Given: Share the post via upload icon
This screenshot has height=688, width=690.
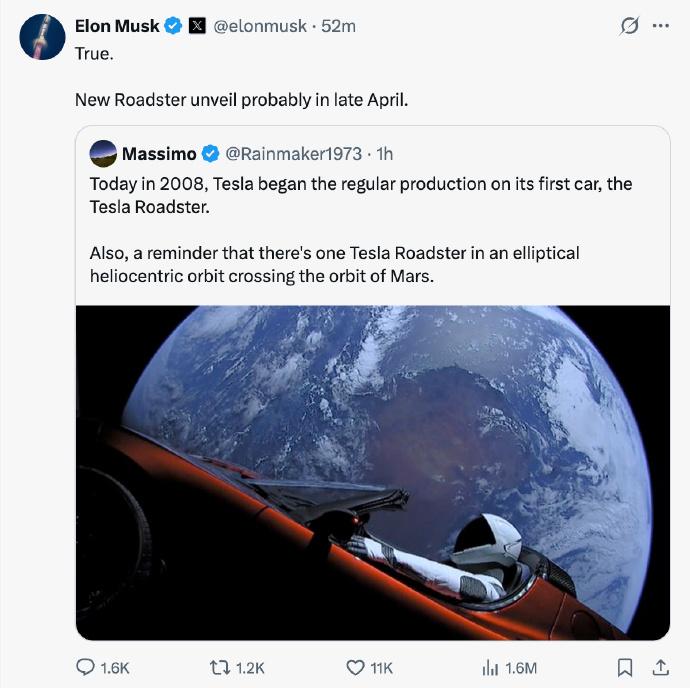Looking at the screenshot, I should tap(660, 666).
